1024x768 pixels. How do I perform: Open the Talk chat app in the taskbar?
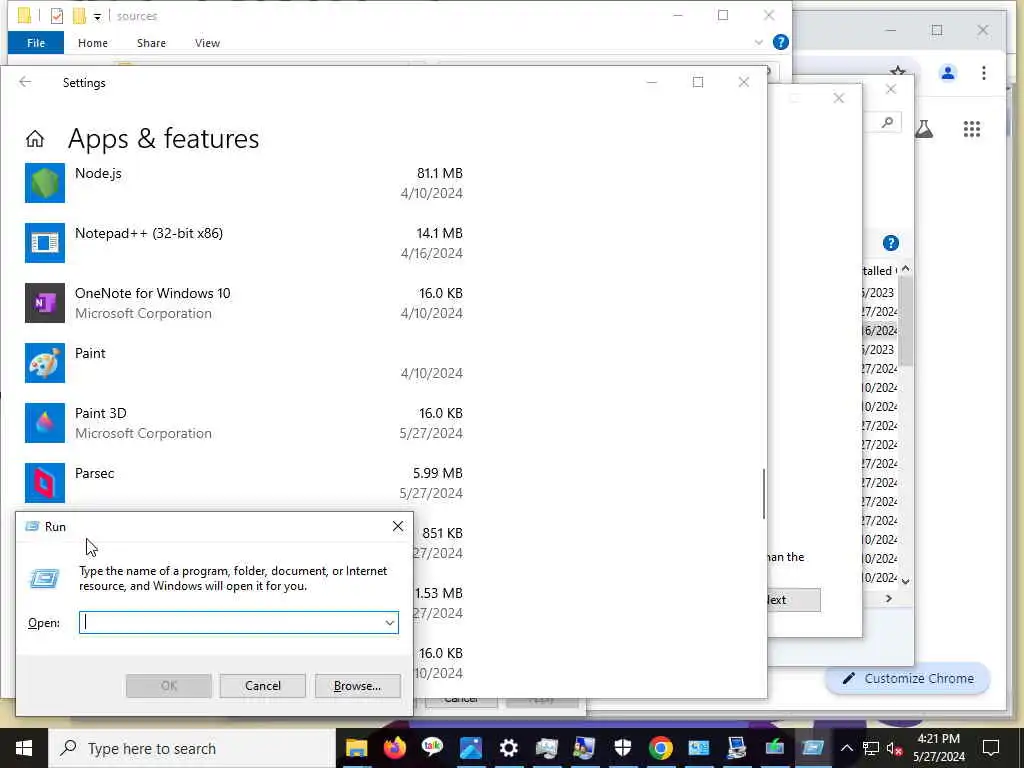coord(432,748)
